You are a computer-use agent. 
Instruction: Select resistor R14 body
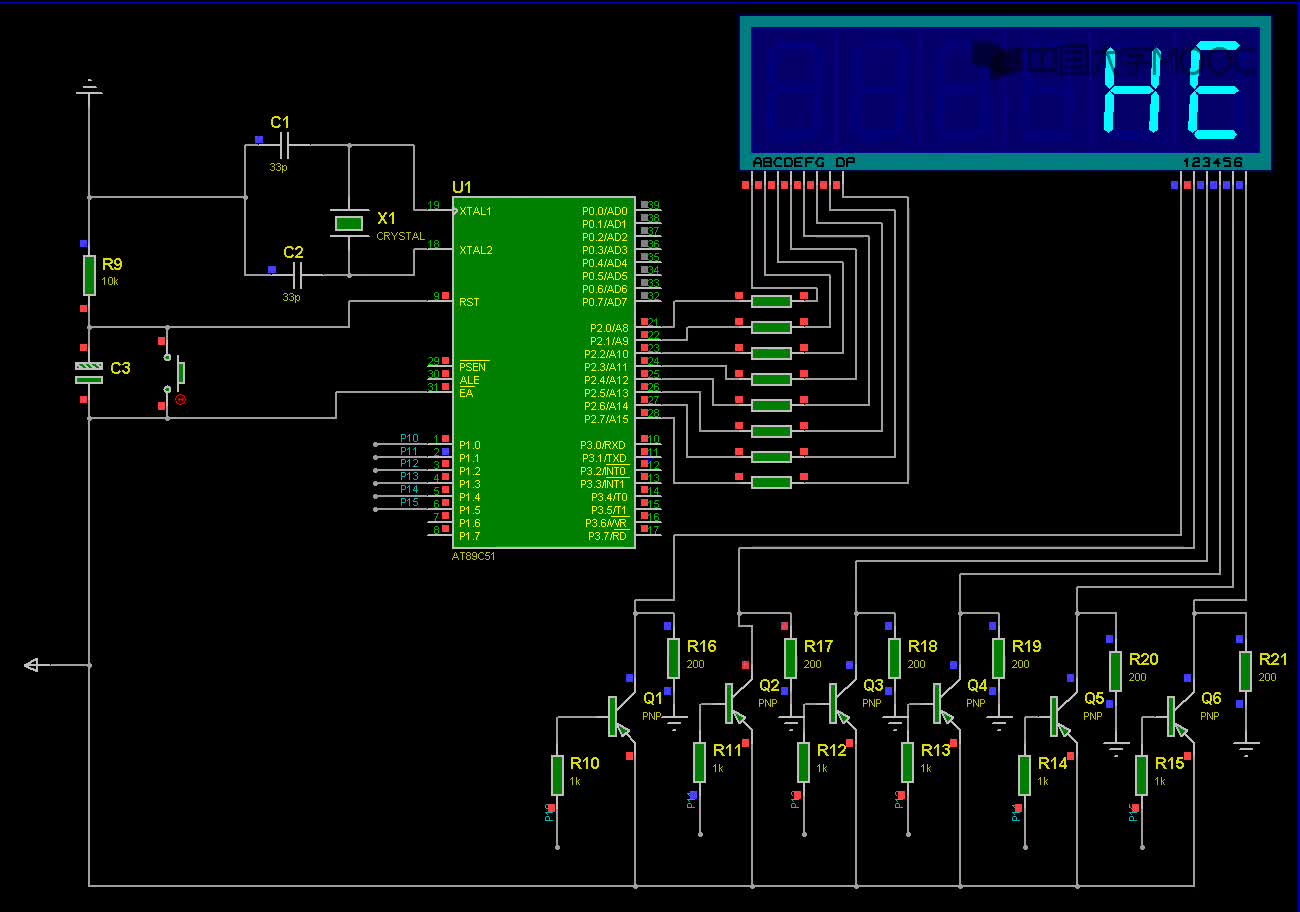point(1025,775)
